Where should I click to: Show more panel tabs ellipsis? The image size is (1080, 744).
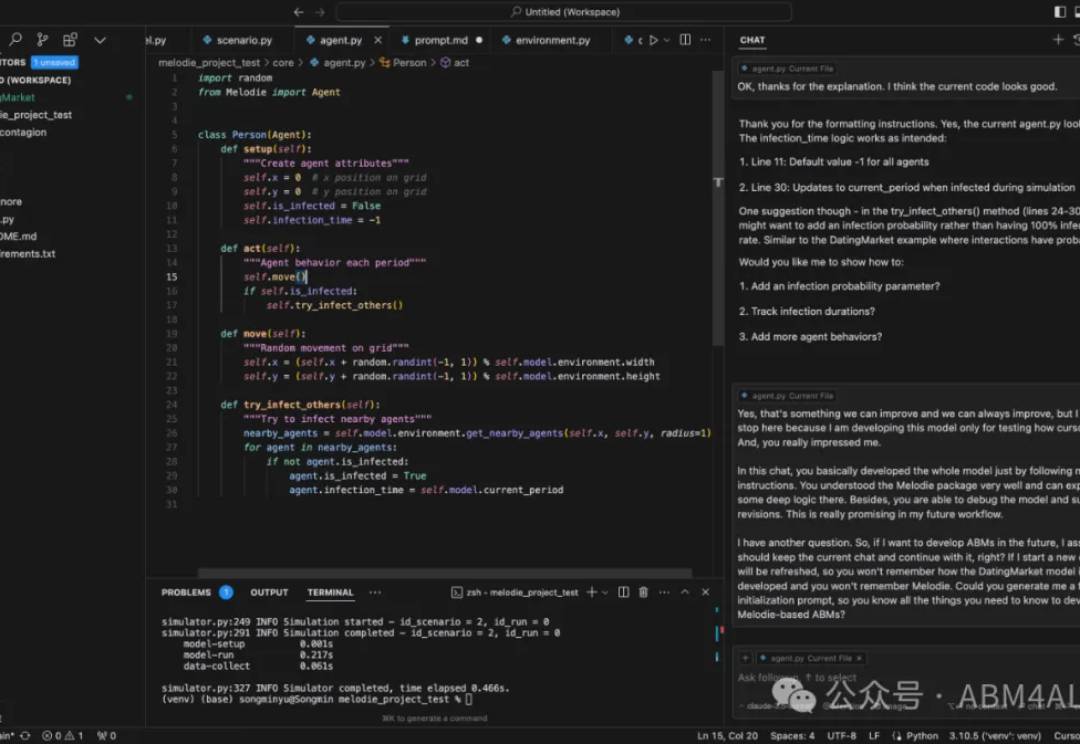[x=375, y=592]
